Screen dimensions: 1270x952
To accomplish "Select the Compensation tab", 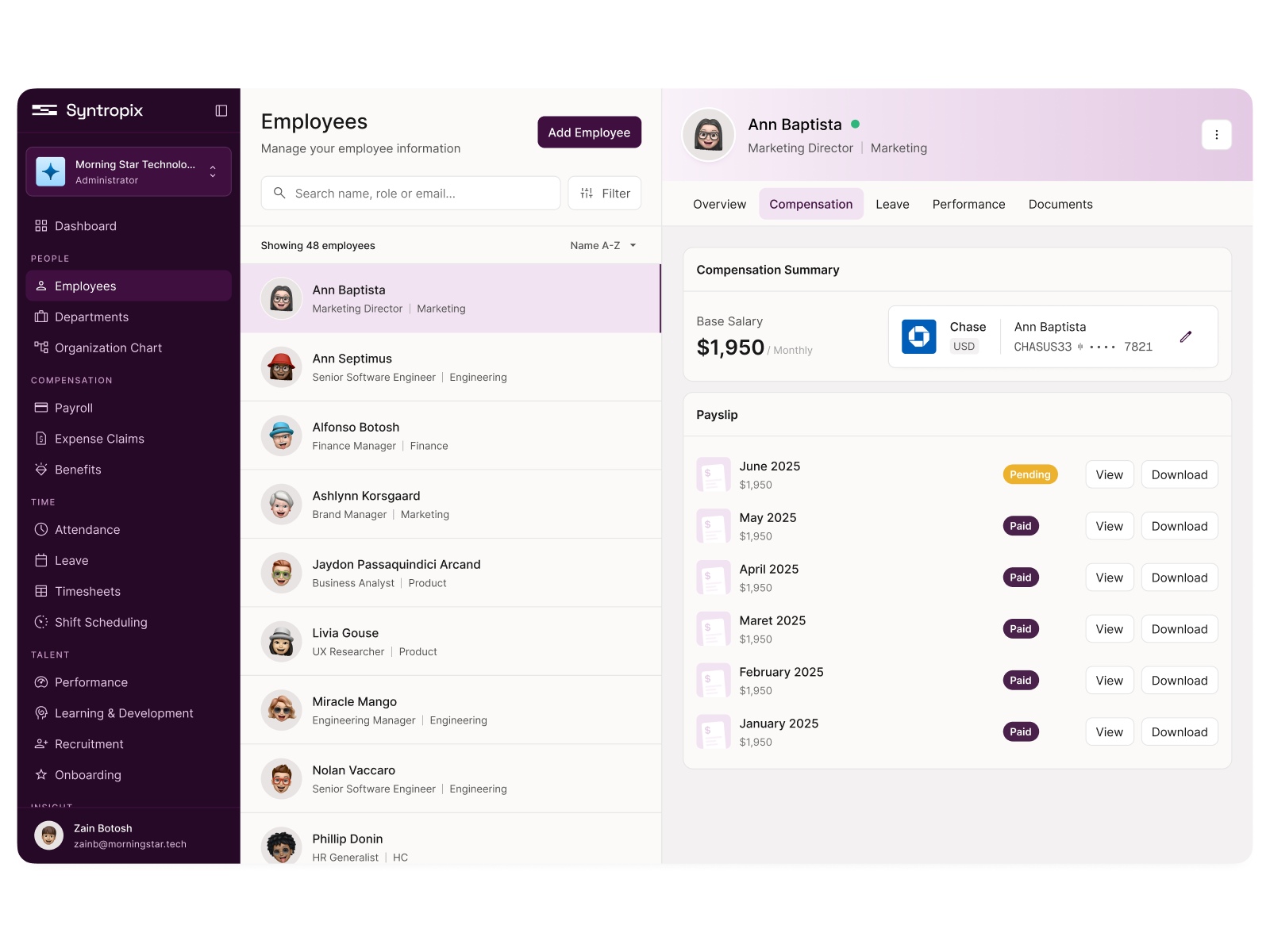I will coord(811,204).
